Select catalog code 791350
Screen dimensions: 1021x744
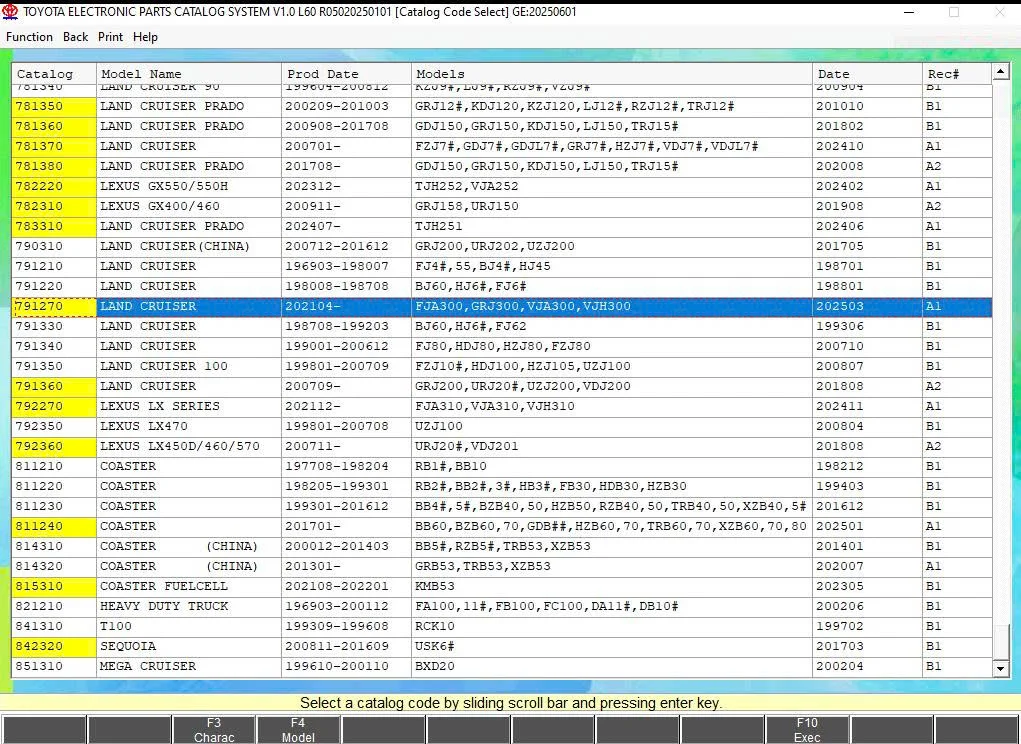coord(54,366)
